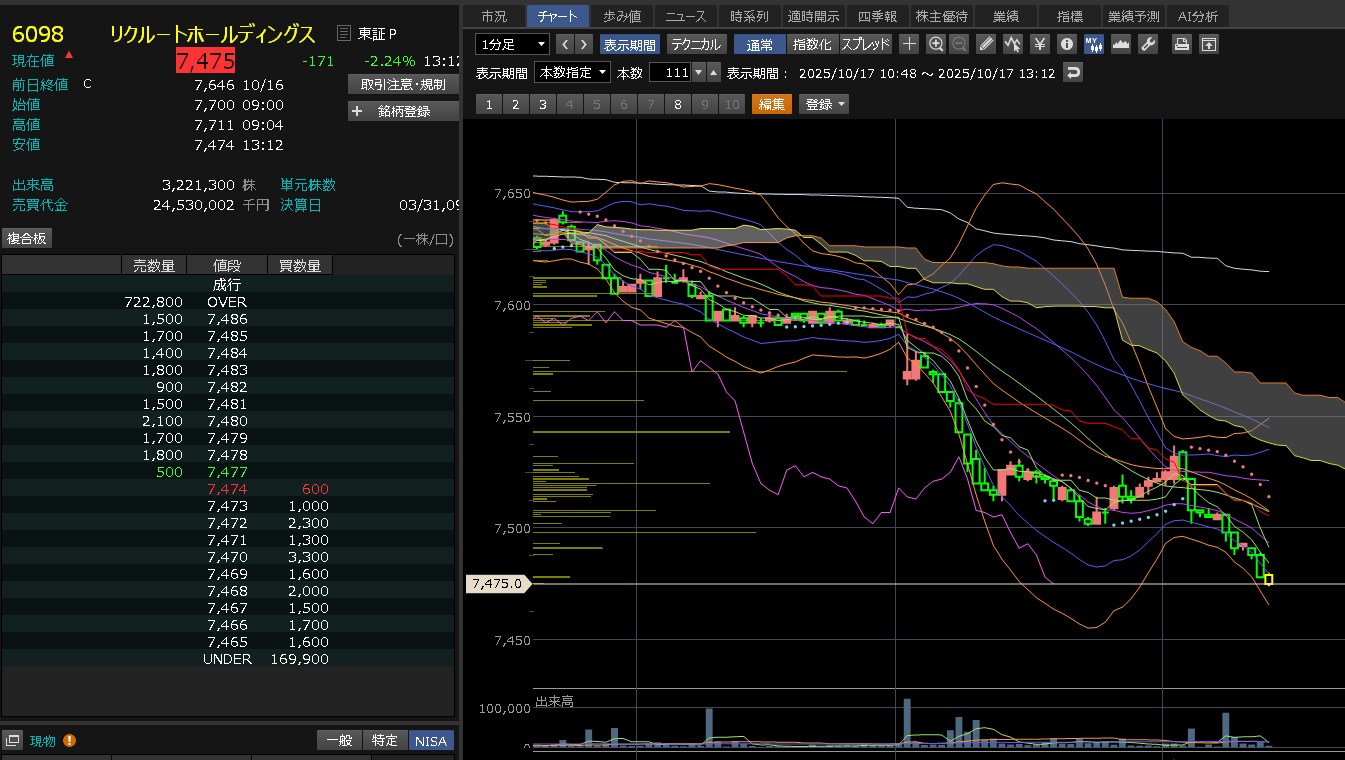Viewport: 1345px width, 760px height.
Task: Click the information circle icon
Action: click(1066, 44)
